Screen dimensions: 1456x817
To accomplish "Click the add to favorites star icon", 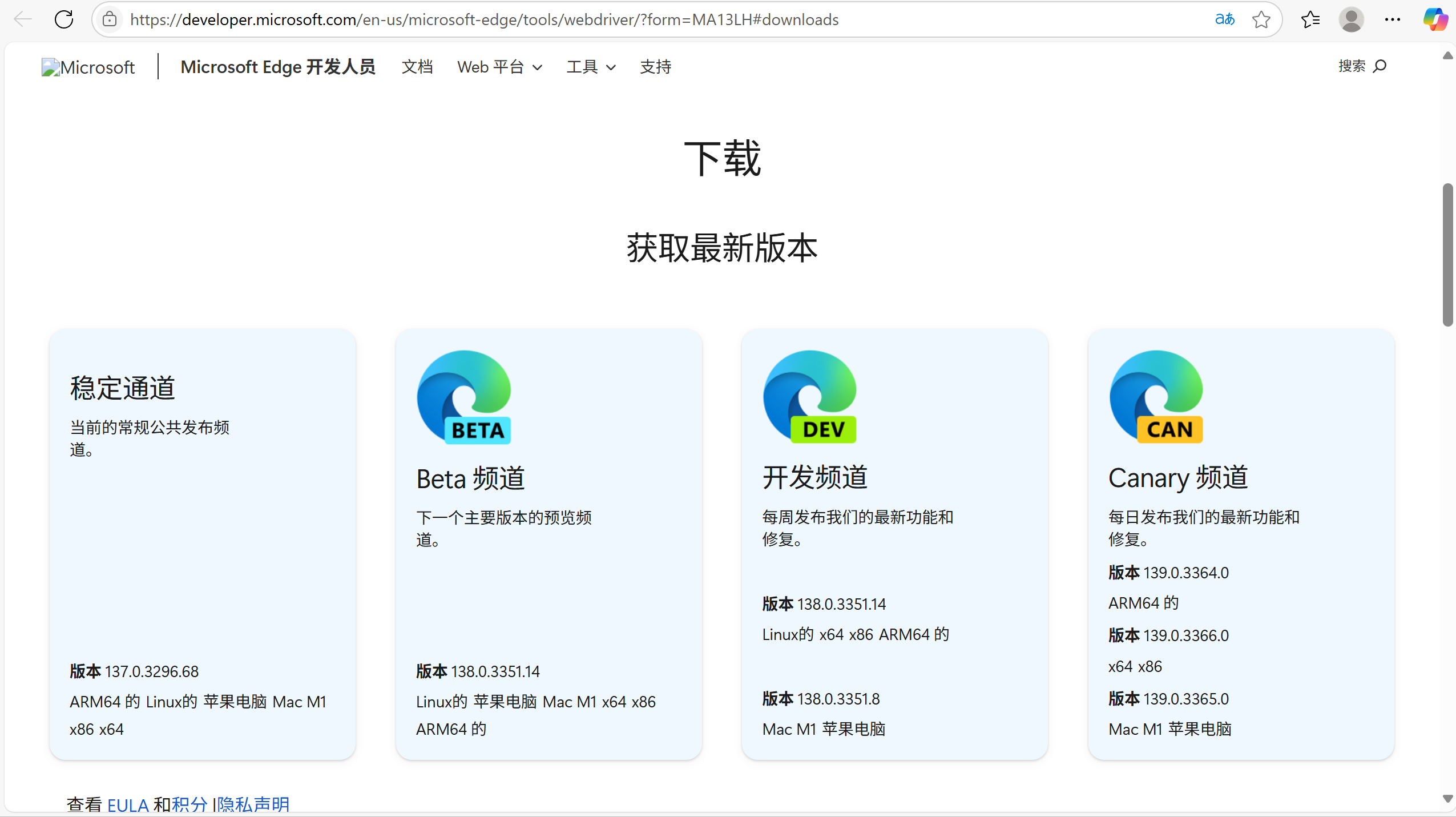I will [x=1261, y=19].
